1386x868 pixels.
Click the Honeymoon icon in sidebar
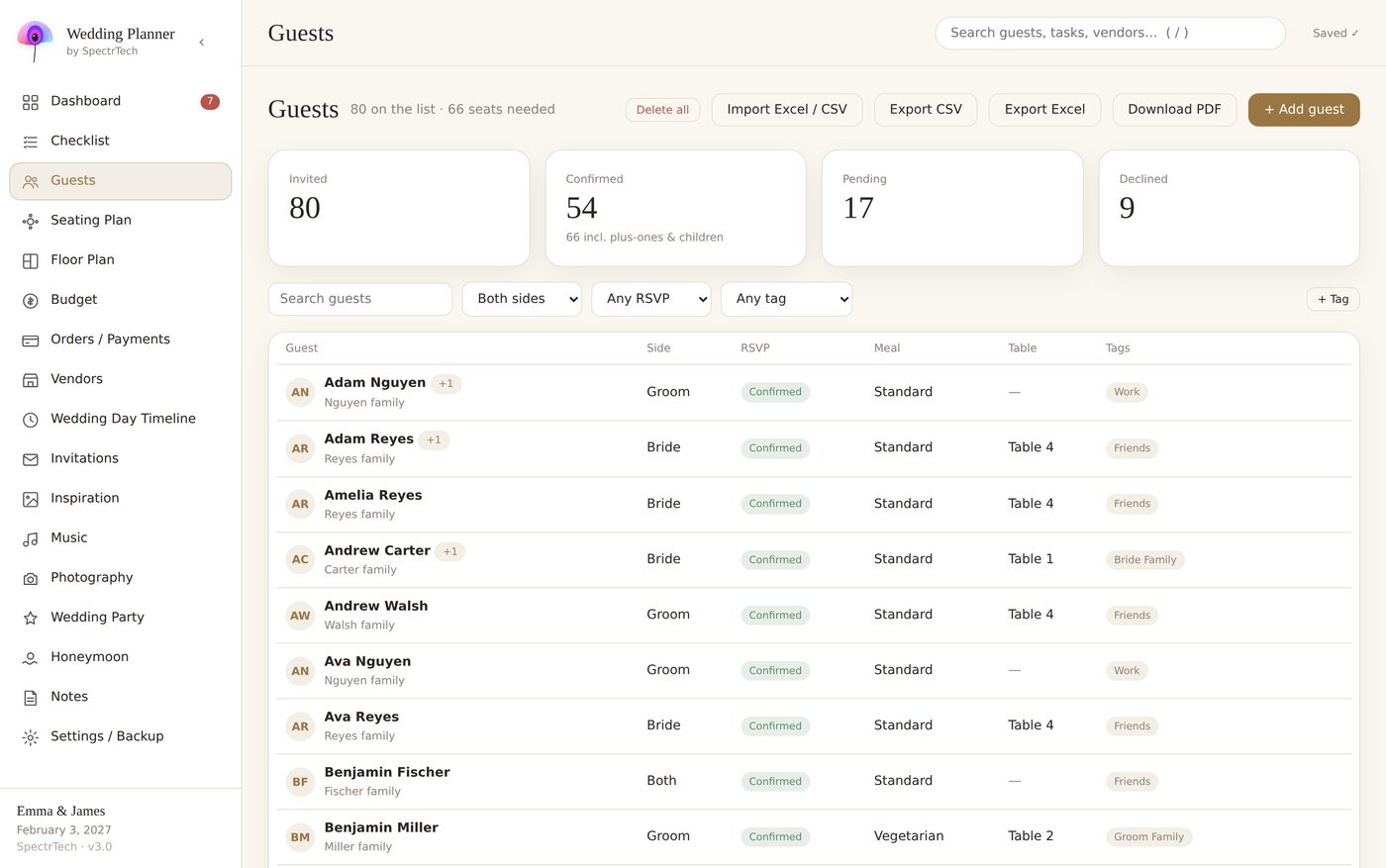(31, 657)
